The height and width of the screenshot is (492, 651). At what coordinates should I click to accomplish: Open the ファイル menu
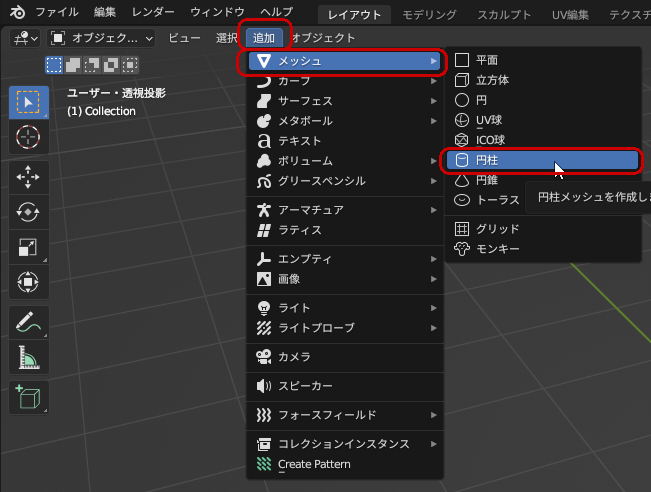[x=57, y=12]
